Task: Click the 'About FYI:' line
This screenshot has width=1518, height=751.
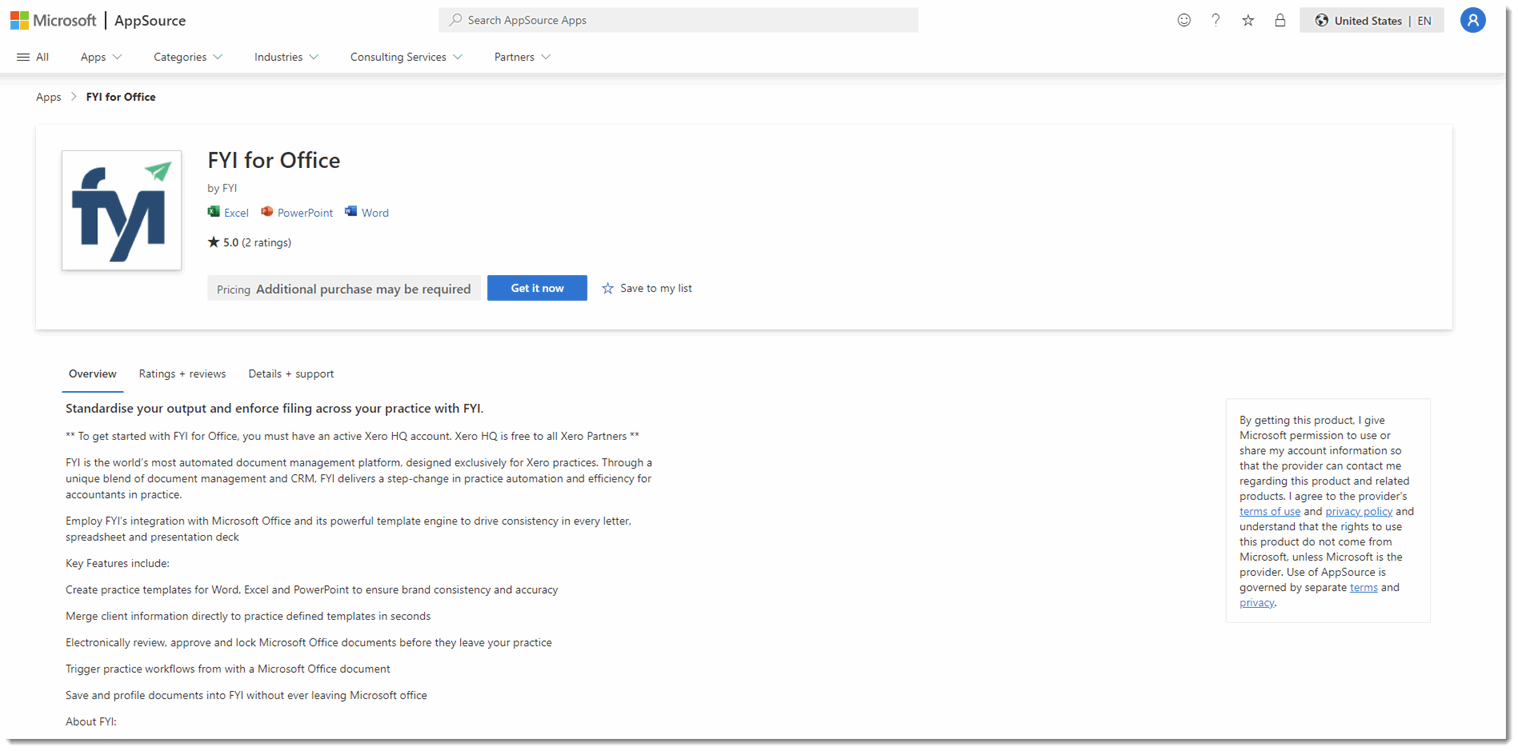Action: pos(91,721)
